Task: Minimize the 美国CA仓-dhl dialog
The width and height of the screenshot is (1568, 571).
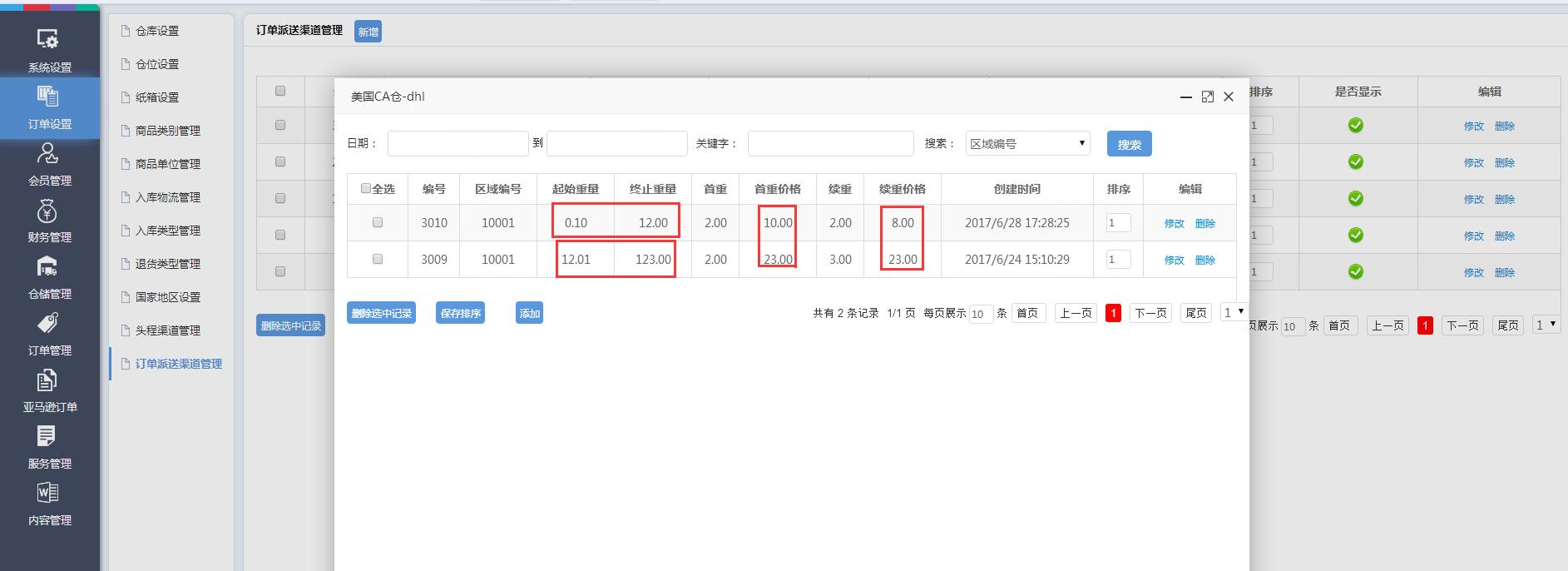Action: pyautogui.click(x=1186, y=97)
